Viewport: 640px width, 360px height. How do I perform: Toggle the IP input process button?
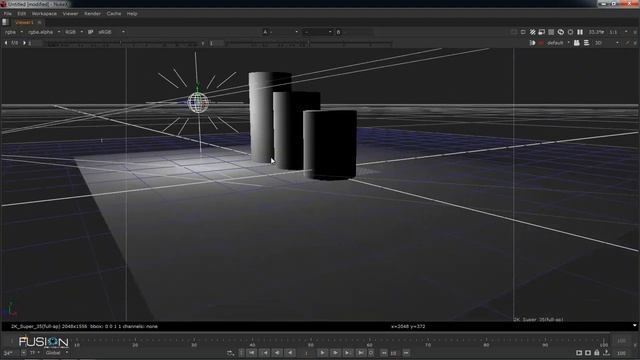point(91,32)
